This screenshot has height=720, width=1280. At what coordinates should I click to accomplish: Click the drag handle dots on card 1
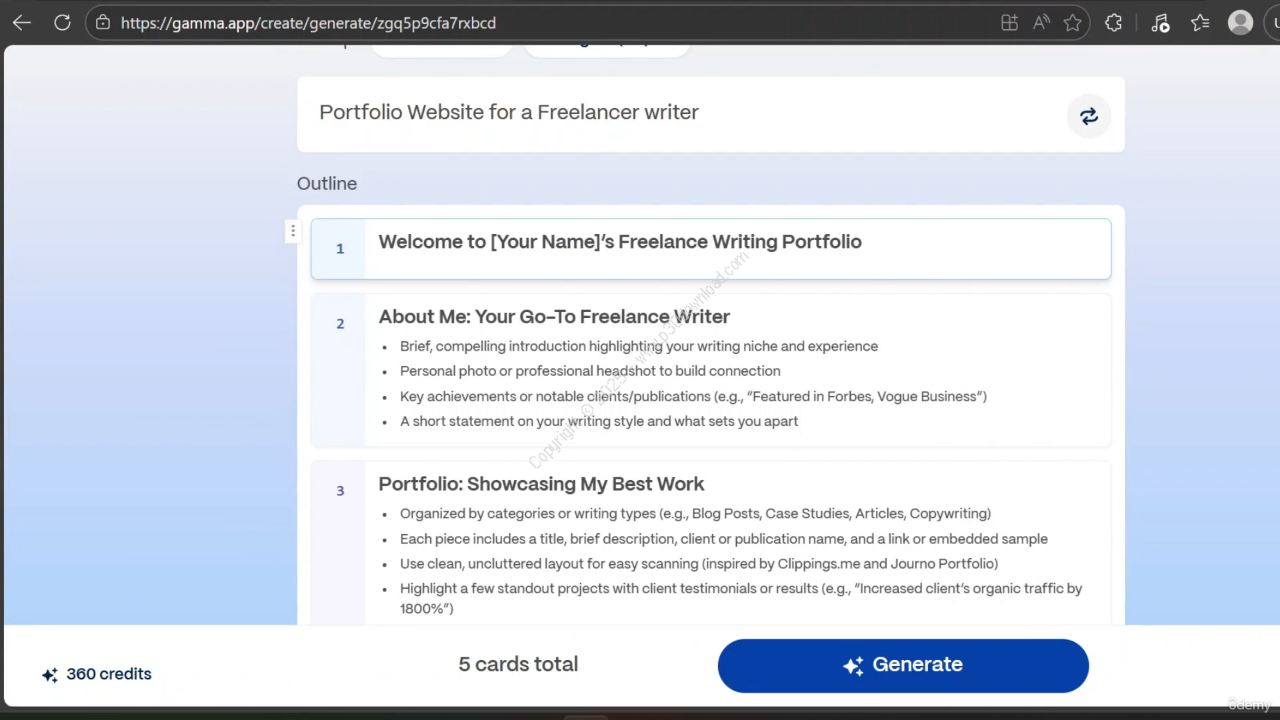(x=292, y=232)
